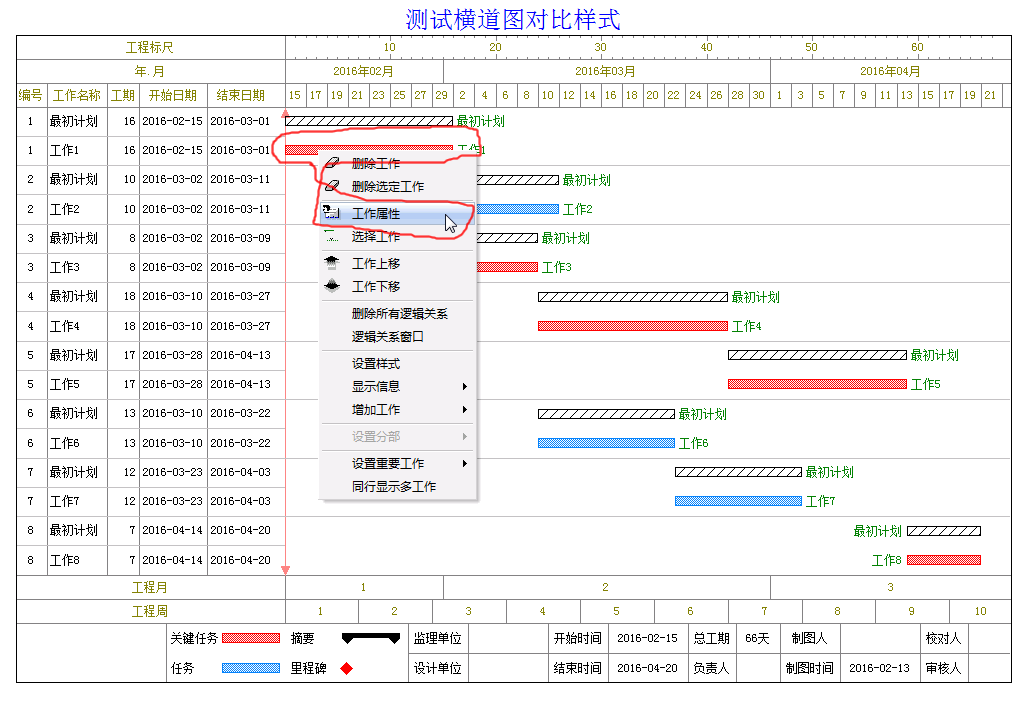Click the red 里程碑 diamond in legend
Viewport: 1030px width, 704px height.
347,668
